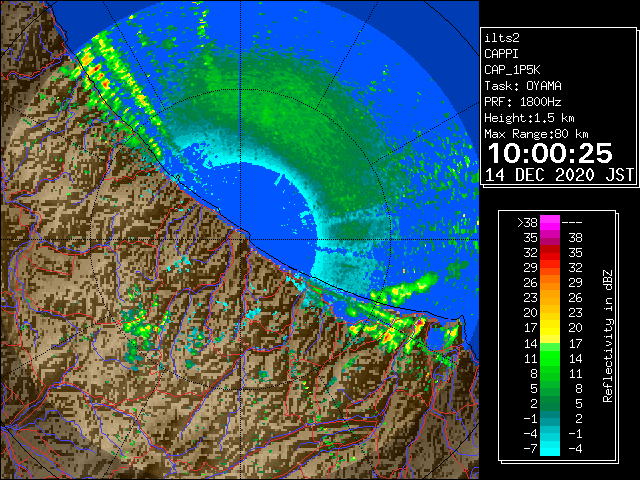Click the 'Height:1.5 km' text
The height and width of the screenshot is (480, 640).
pyautogui.click(x=529, y=118)
